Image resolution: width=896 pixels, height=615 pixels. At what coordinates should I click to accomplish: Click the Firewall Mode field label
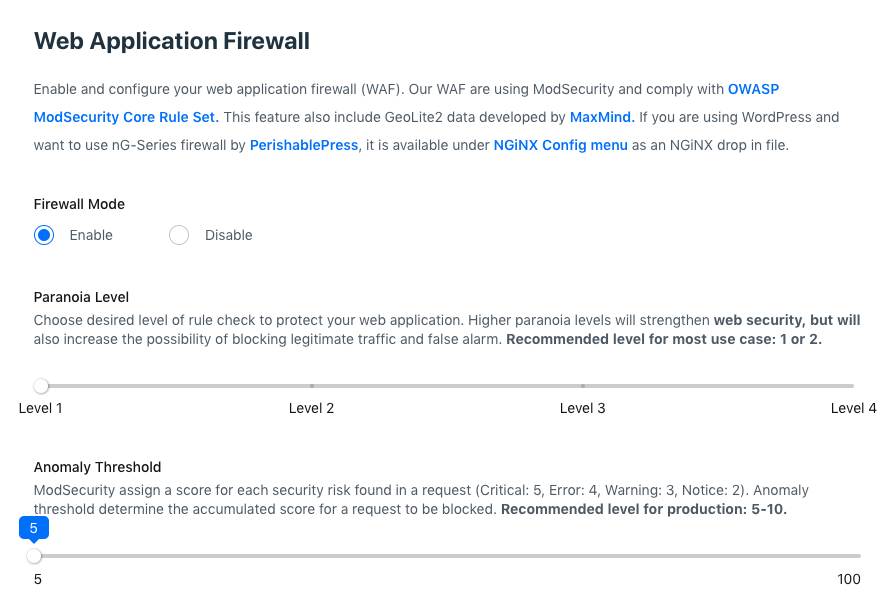(79, 204)
